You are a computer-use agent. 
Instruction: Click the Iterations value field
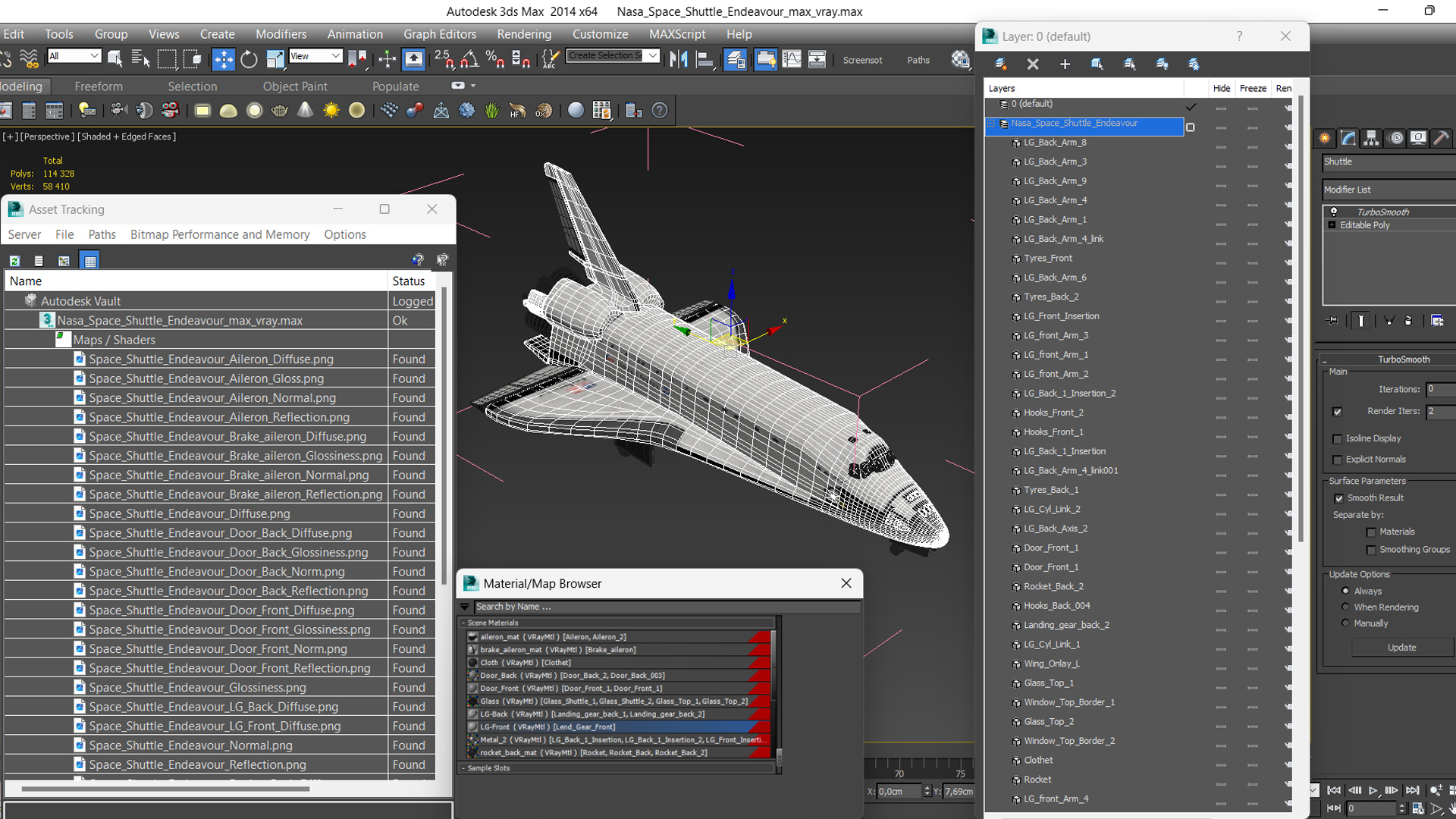1441,389
